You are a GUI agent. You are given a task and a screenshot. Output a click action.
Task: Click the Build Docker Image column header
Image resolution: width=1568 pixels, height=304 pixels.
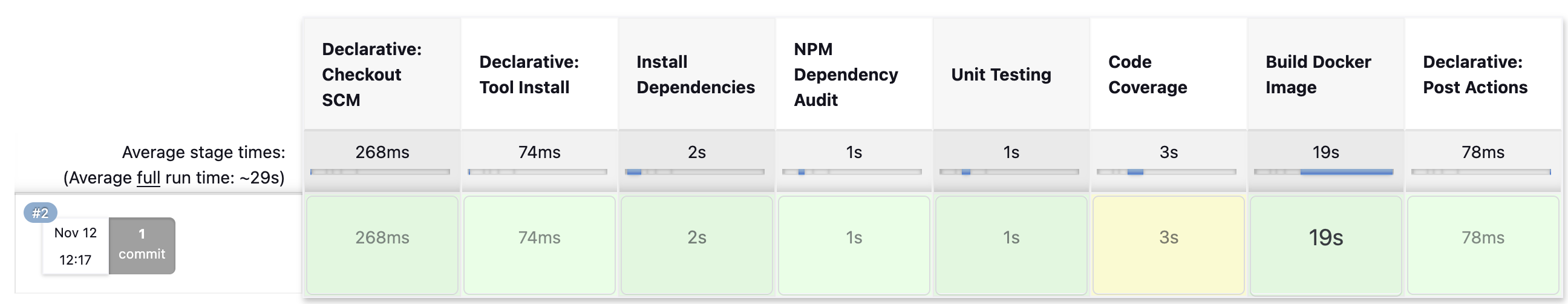1318,74
